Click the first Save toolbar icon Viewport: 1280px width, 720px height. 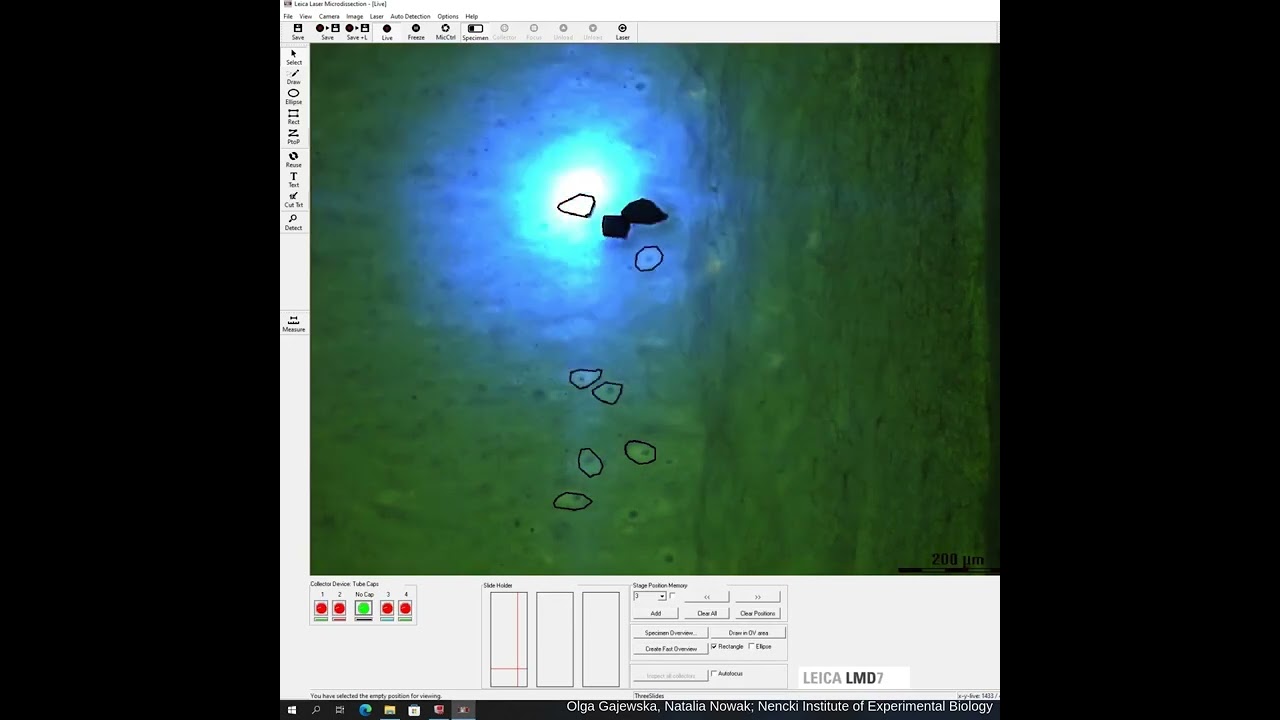(298, 32)
